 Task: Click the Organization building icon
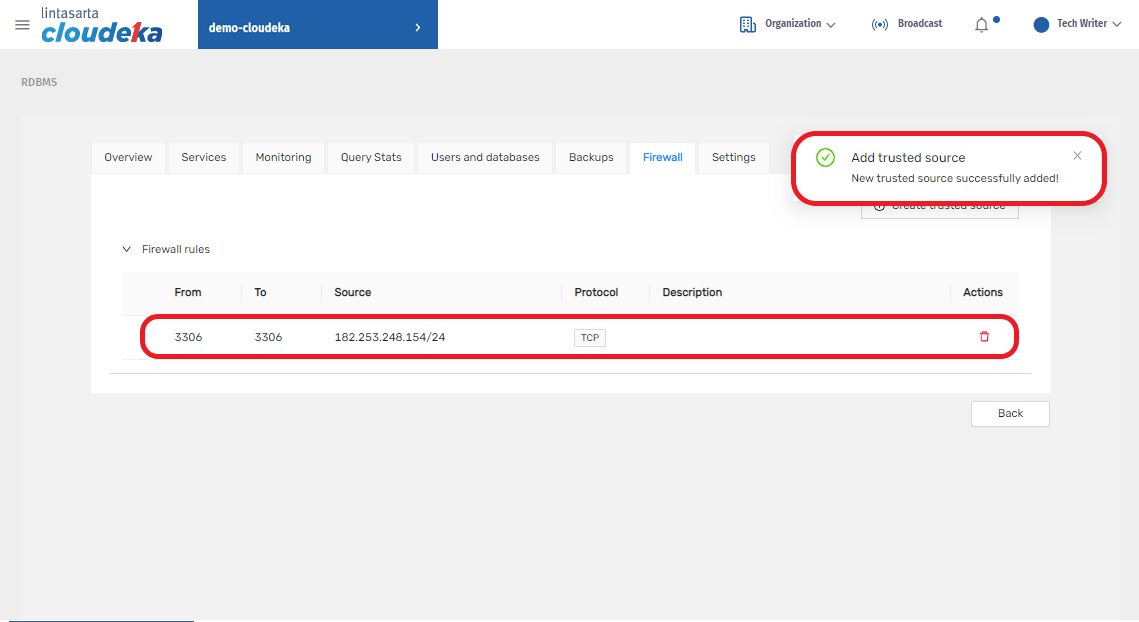(x=748, y=24)
